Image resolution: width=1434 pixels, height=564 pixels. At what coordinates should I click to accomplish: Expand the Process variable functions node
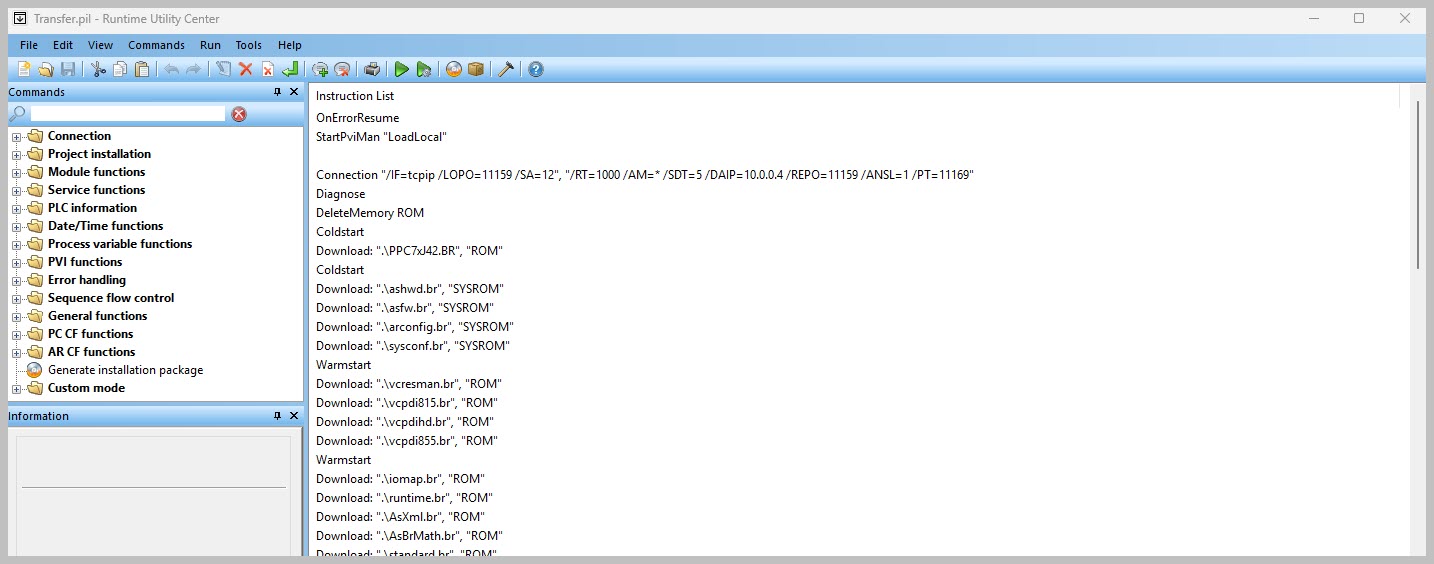(x=16, y=245)
